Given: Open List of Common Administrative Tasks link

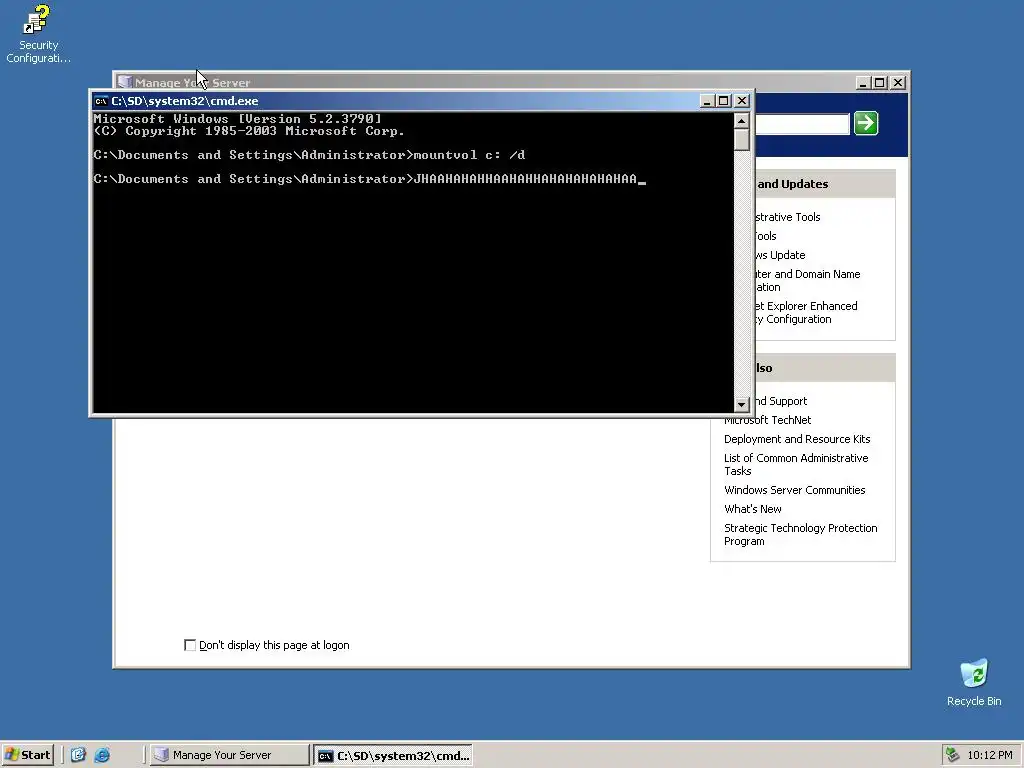Looking at the screenshot, I should [796, 464].
